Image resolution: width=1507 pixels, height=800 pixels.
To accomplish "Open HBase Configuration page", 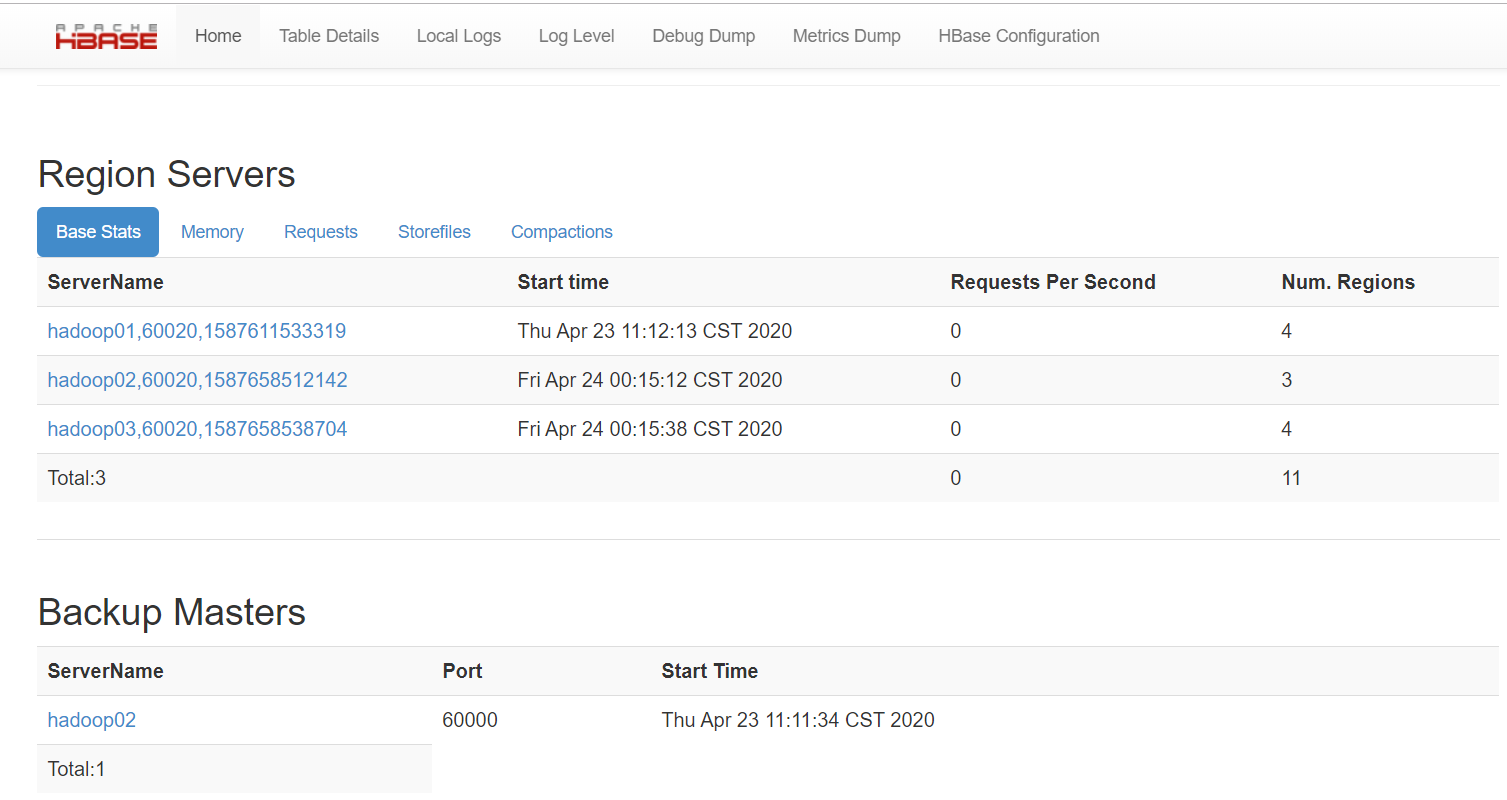I will pos(1018,36).
